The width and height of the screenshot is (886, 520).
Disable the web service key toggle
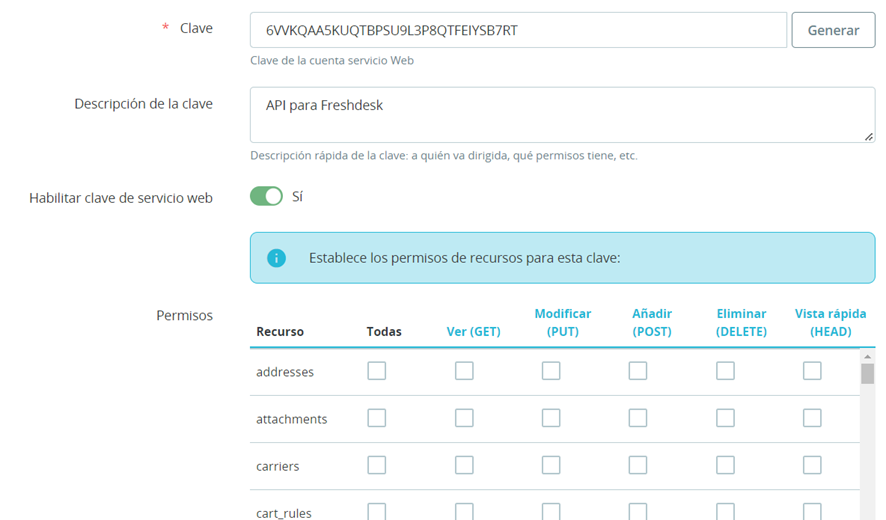click(x=266, y=197)
